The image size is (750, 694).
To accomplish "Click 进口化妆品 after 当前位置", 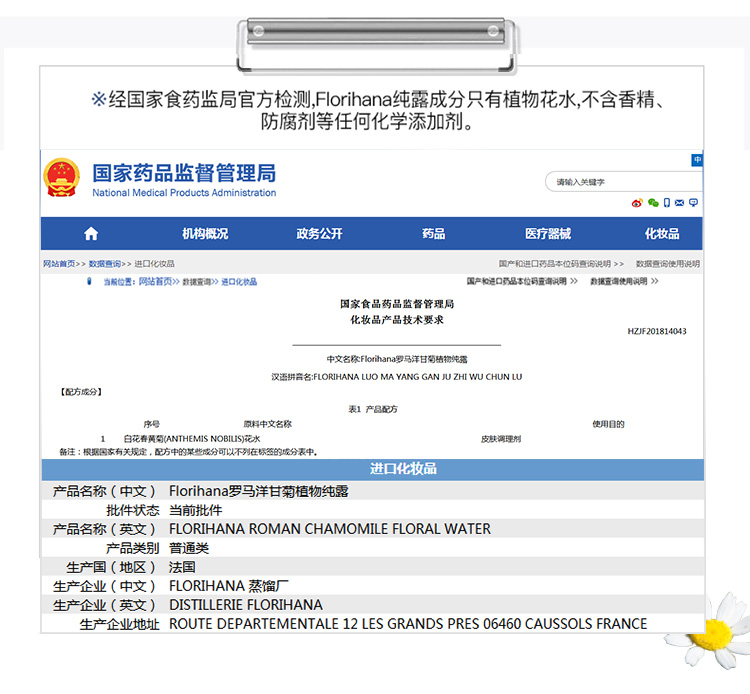I will click(239, 282).
